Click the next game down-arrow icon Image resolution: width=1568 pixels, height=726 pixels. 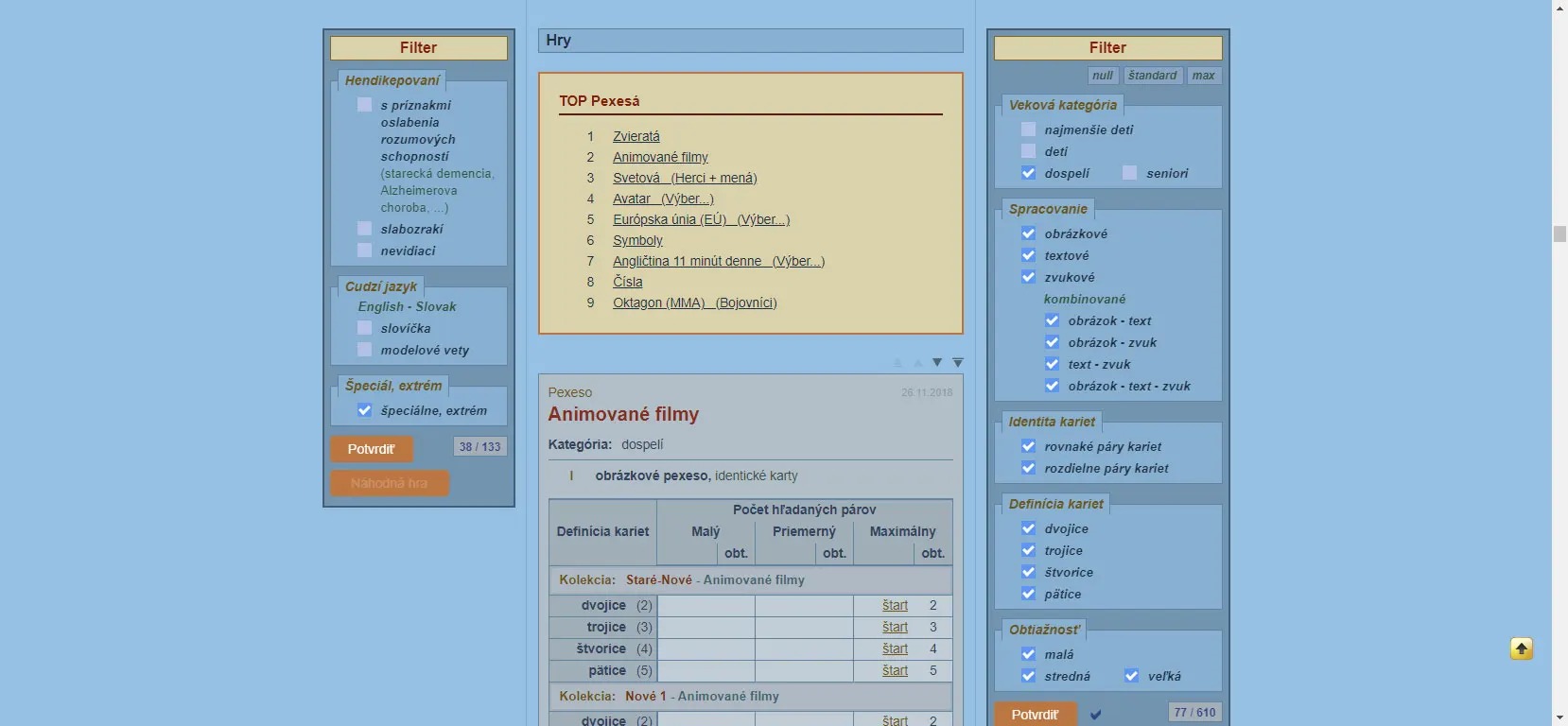click(937, 362)
